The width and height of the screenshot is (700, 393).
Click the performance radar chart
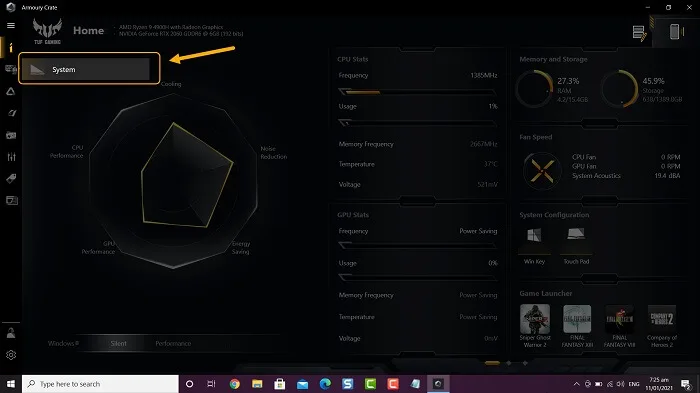[173, 180]
